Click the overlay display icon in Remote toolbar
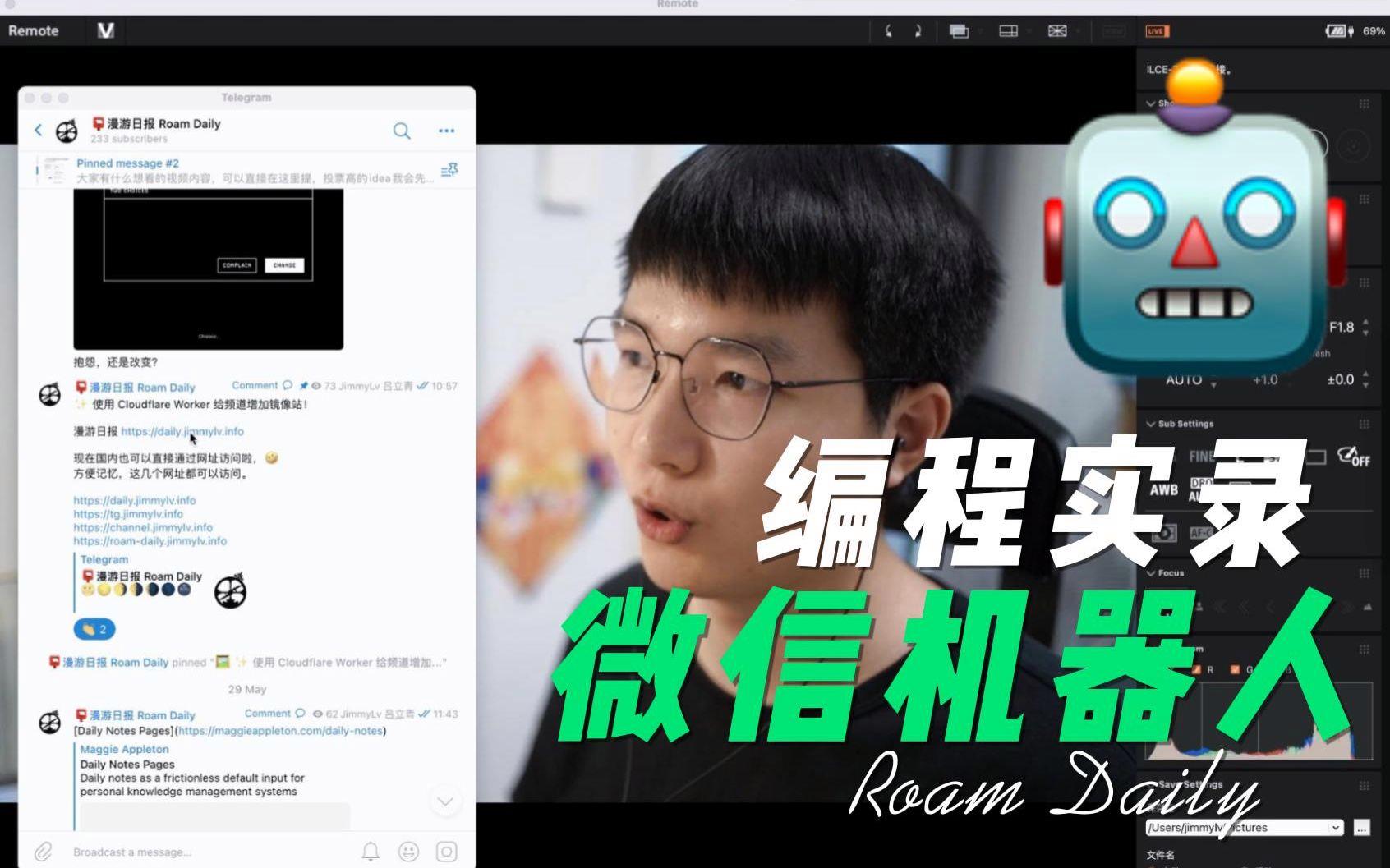The image size is (1390, 868). click(959, 31)
